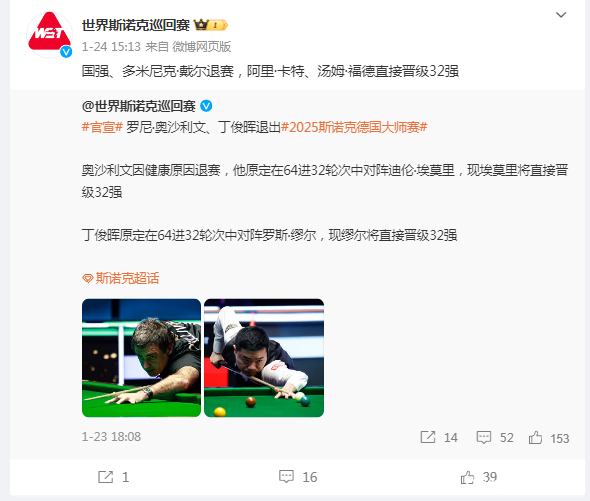Like the quoted post with 153 likes
590x501 pixels.
tap(549, 438)
